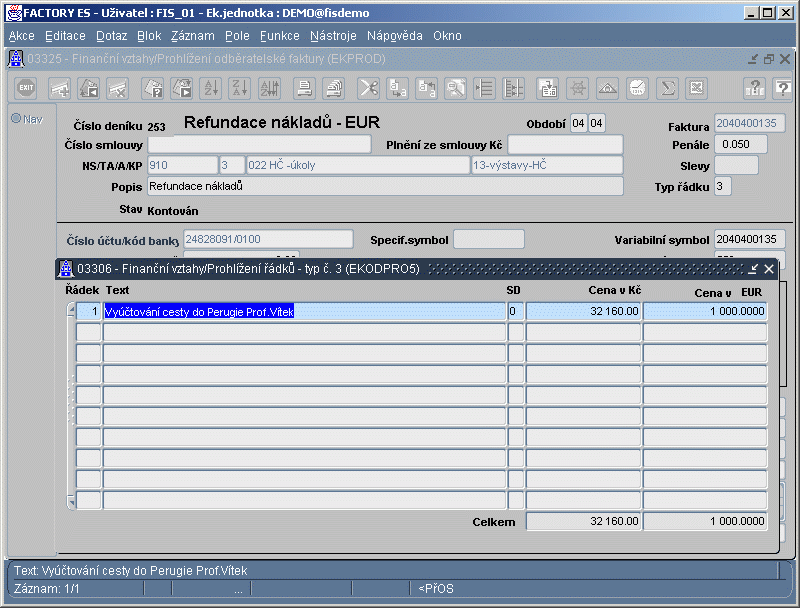Open the Funkce menu
This screenshot has width=800, height=608.
[x=280, y=36]
